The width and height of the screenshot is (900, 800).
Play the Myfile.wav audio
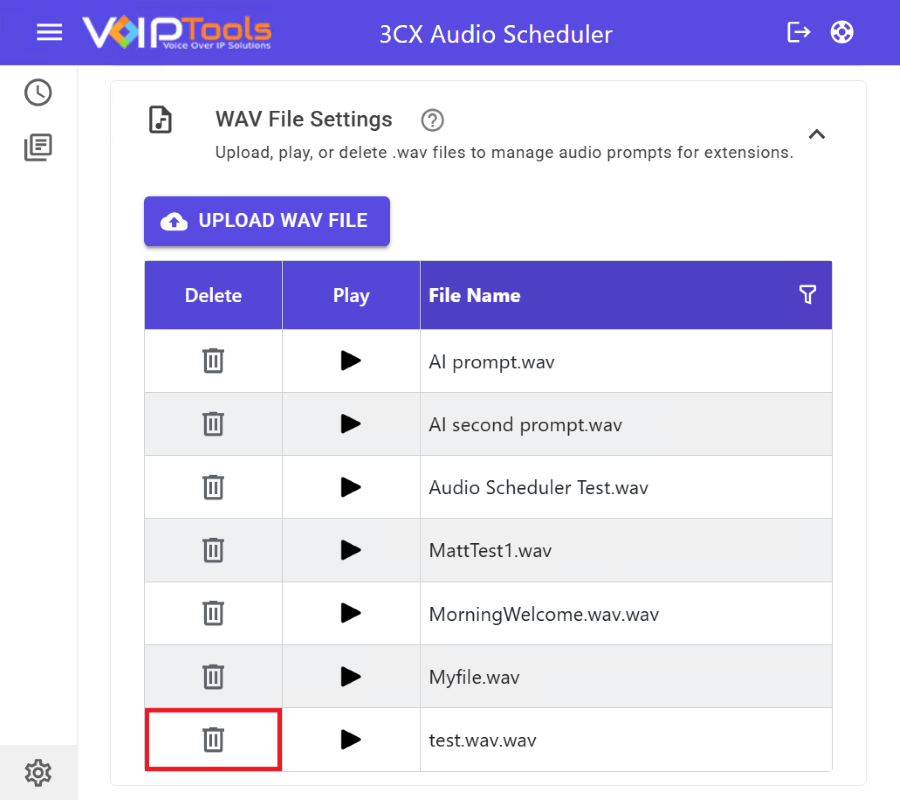350,677
